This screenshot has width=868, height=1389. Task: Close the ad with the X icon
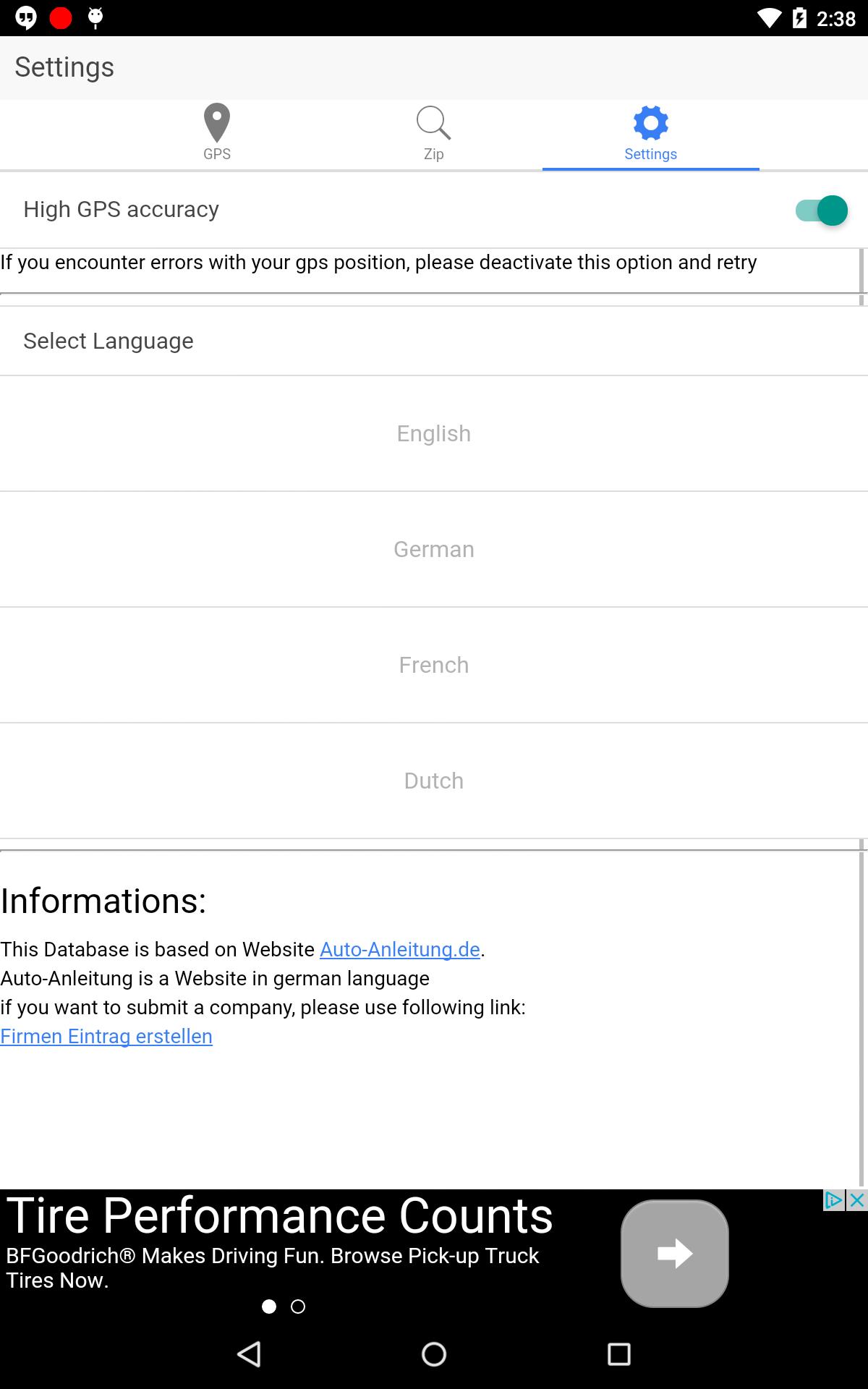[857, 1200]
